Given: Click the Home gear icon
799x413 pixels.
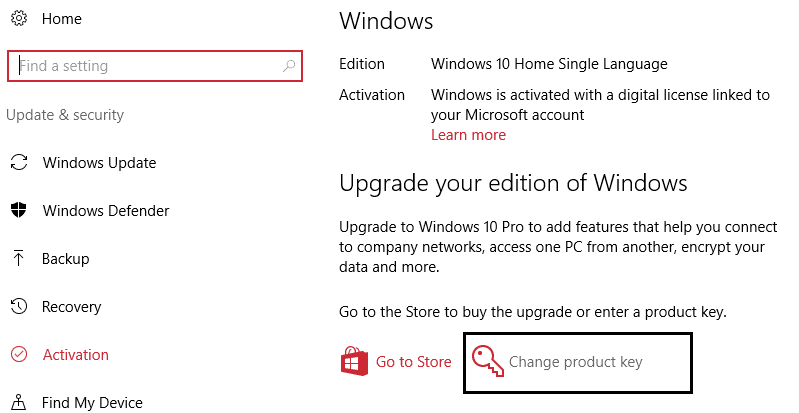Looking at the screenshot, I should 18,19.
